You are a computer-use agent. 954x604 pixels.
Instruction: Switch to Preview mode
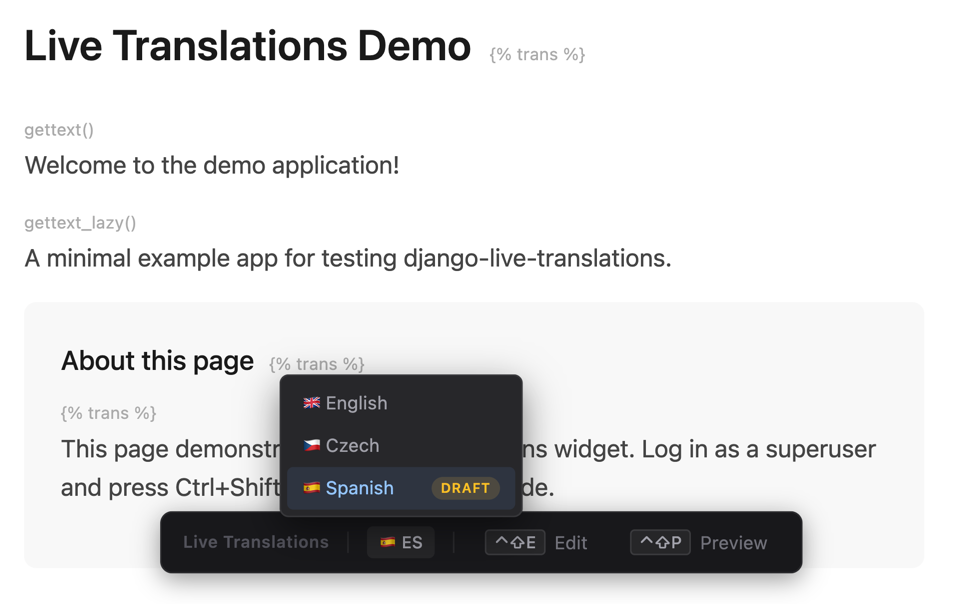click(x=734, y=542)
